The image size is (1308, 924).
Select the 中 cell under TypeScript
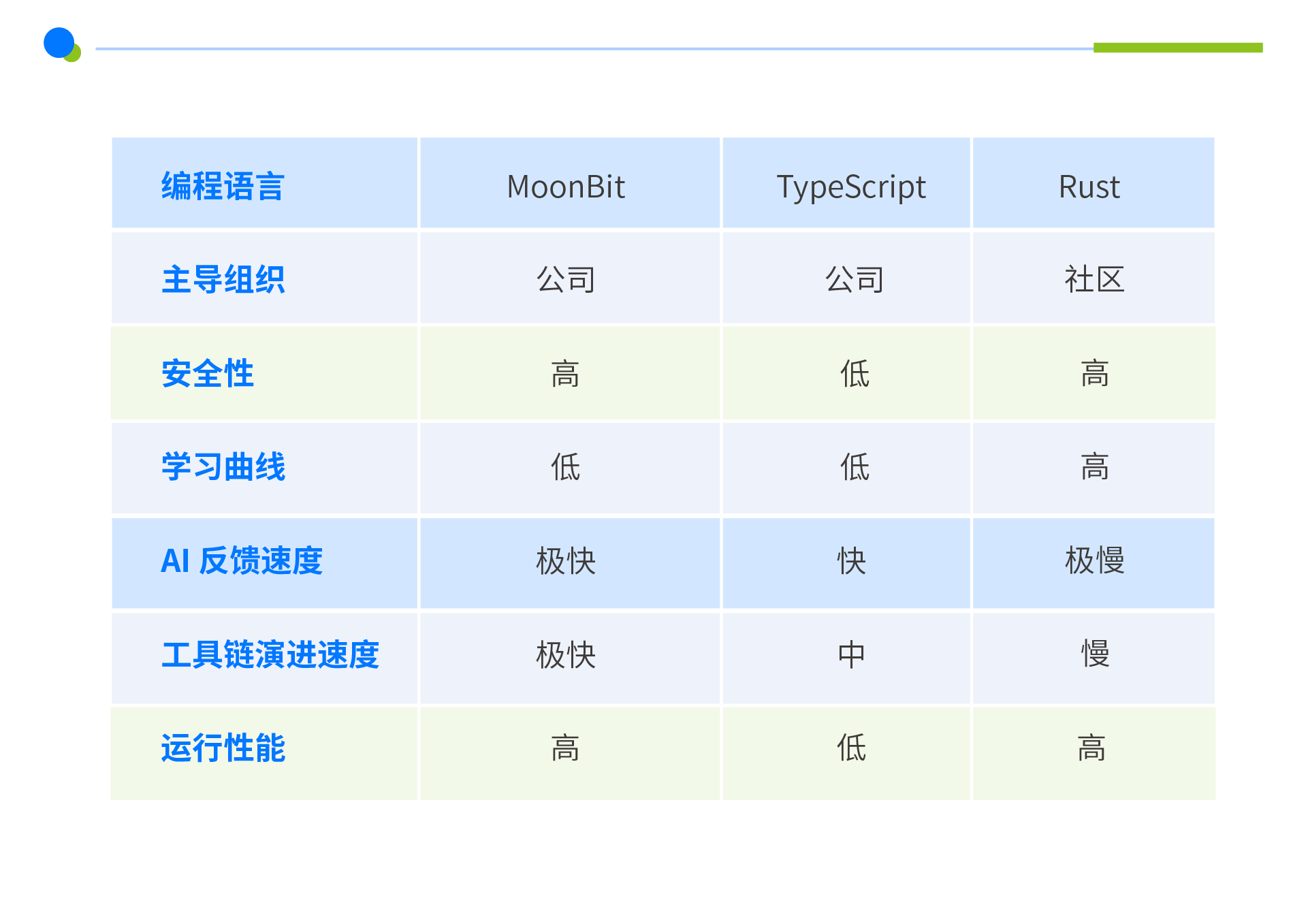[x=851, y=655]
